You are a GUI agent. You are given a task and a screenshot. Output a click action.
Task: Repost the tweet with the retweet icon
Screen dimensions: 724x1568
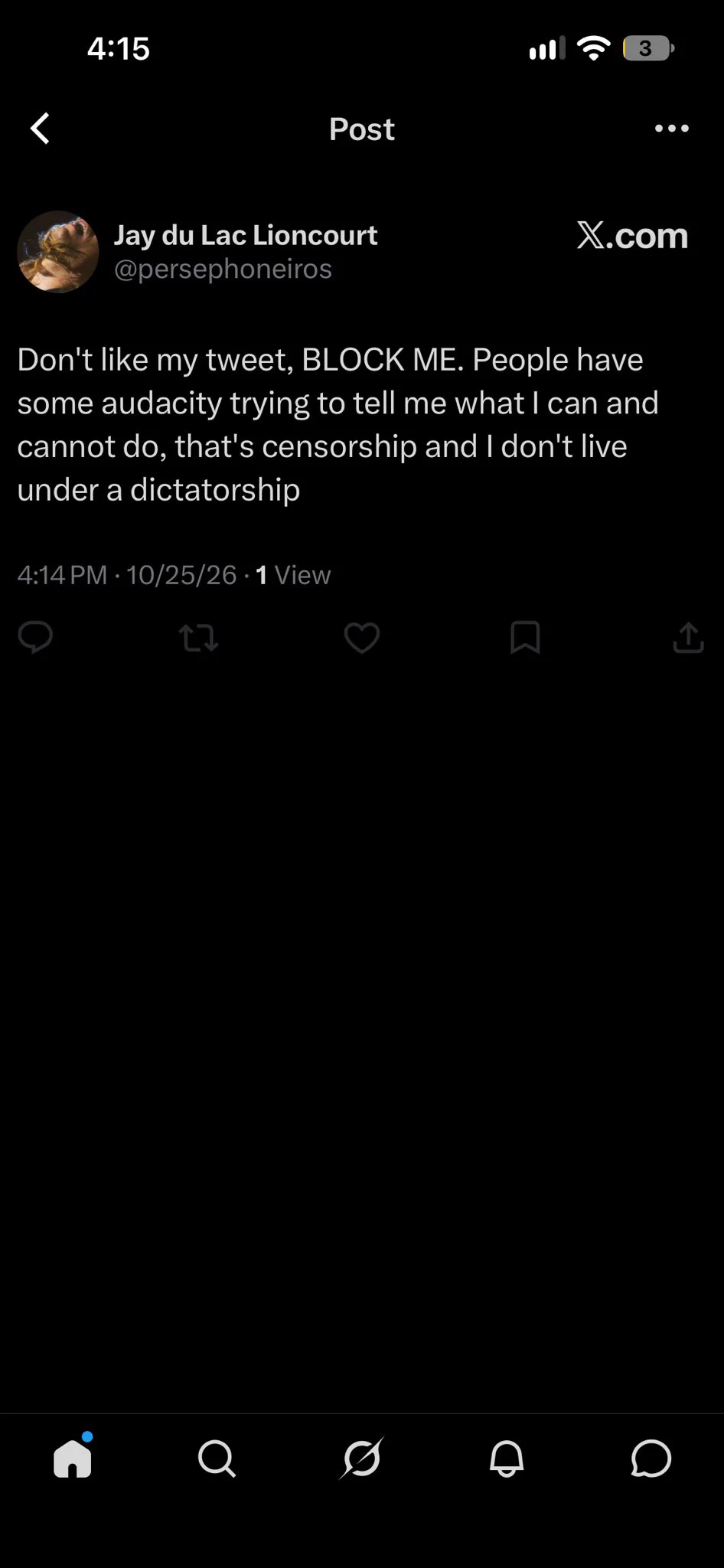[x=198, y=638]
